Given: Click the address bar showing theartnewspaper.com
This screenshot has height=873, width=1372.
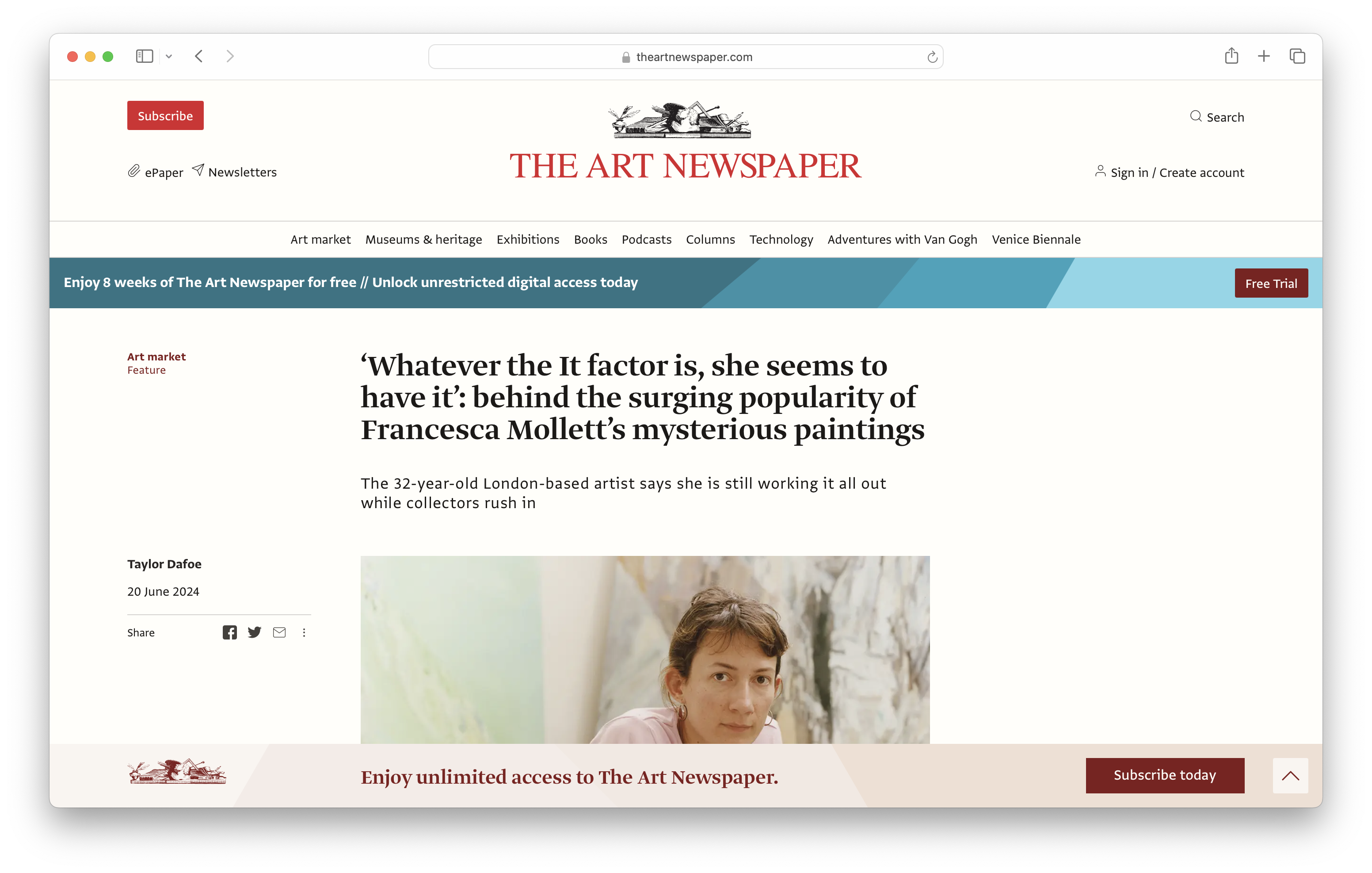Looking at the screenshot, I should click(686, 57).
